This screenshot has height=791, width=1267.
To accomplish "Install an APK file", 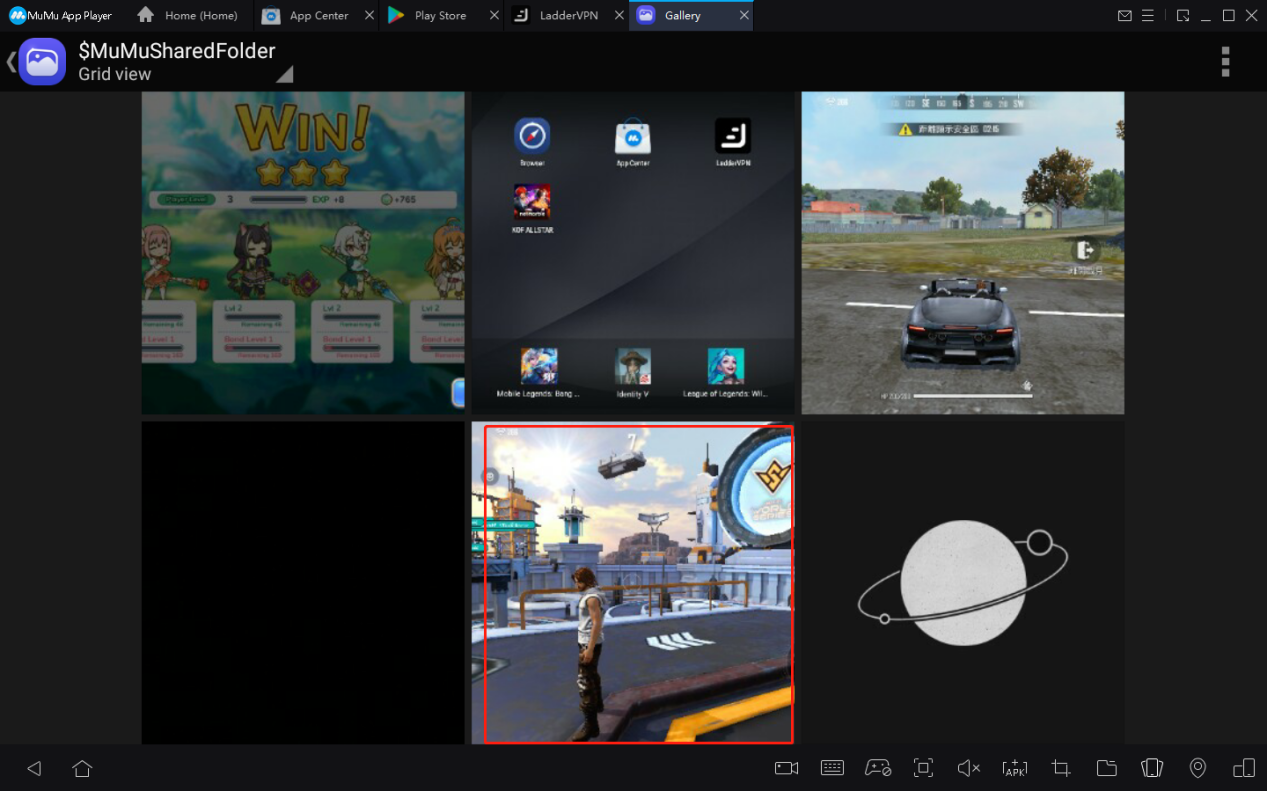I will (x=1014, y=768).
